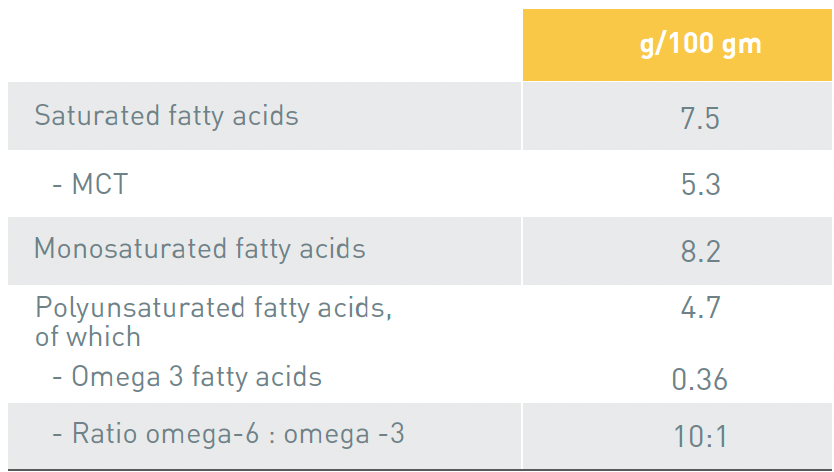Click the word Ratio in the last row

[x=105, y=435]
